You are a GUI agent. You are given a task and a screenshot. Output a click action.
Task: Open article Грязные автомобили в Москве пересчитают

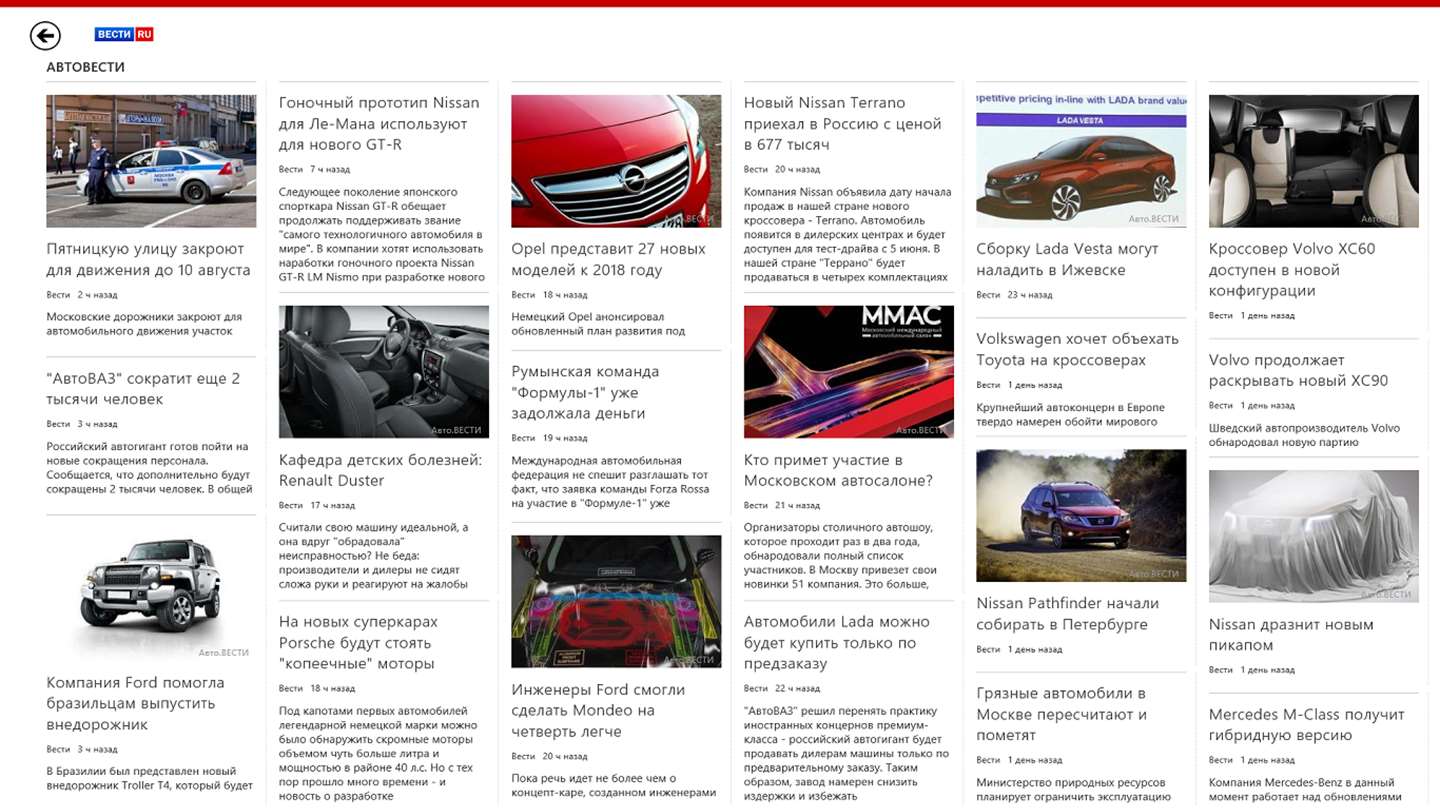coord(1061,714)
